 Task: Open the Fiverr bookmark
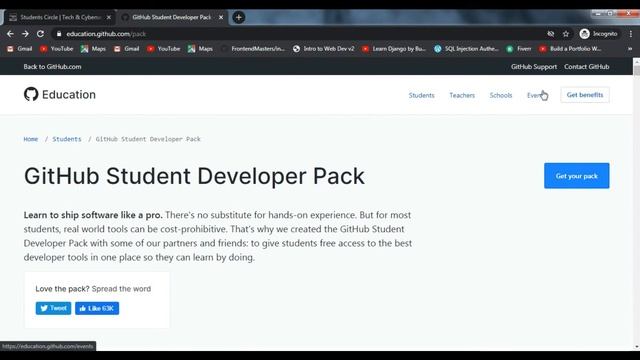pyautogui.click(x=519, y=49)
